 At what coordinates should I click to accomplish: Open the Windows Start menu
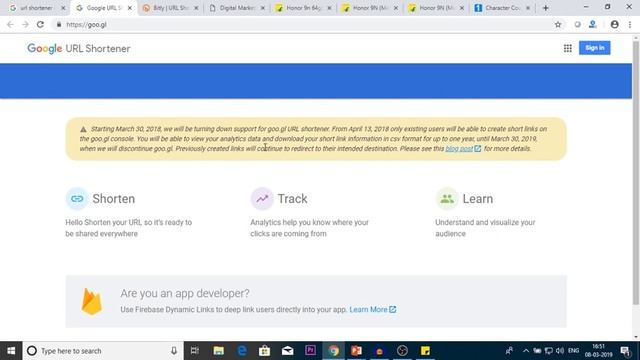pyautogui.click(x=11, y=351)
